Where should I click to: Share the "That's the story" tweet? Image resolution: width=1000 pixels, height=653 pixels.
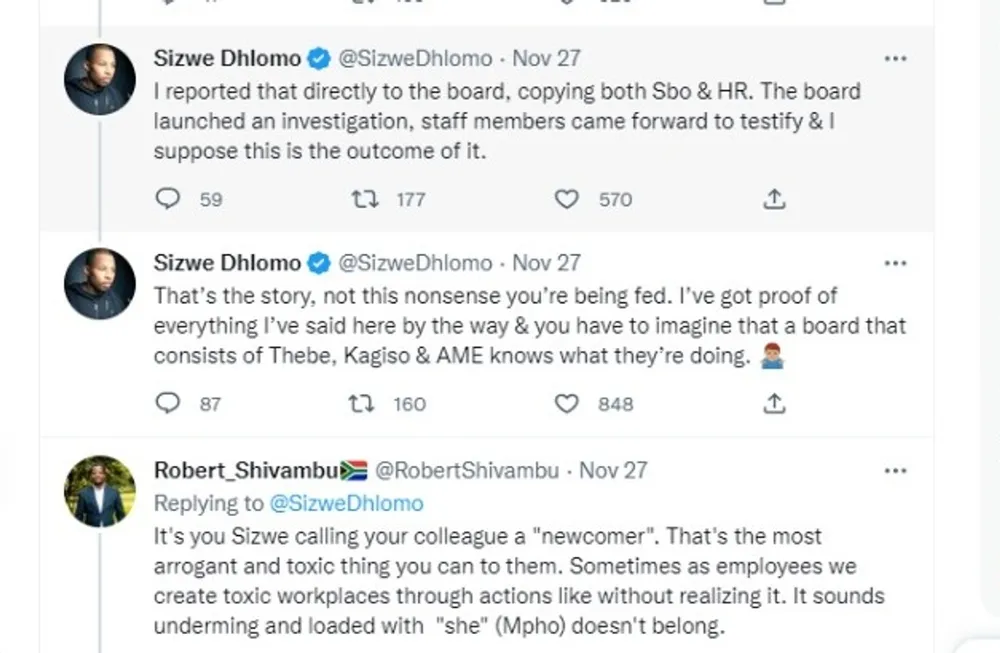(773, 403)
